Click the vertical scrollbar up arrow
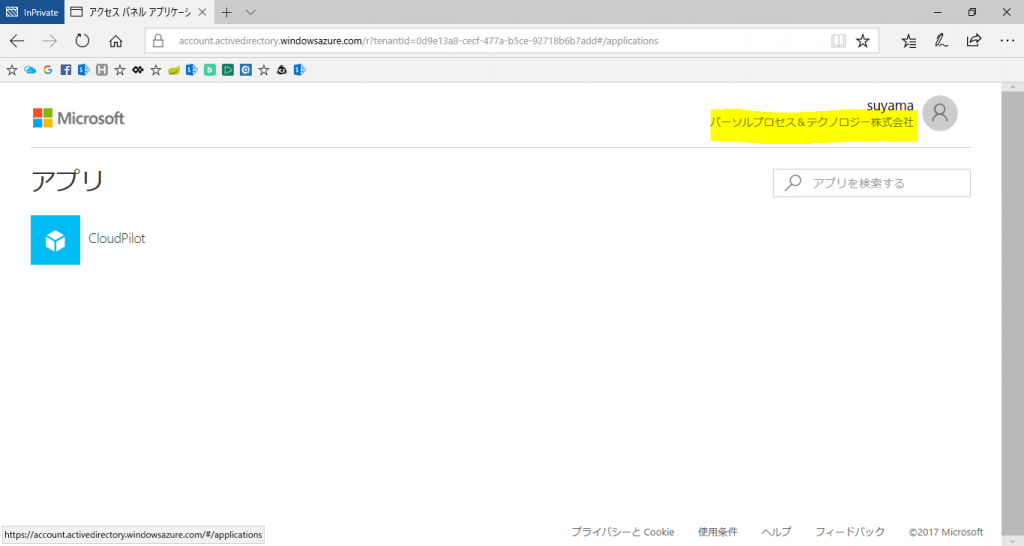Viewport: 1024px width, 546px height. click(1013, 87)
